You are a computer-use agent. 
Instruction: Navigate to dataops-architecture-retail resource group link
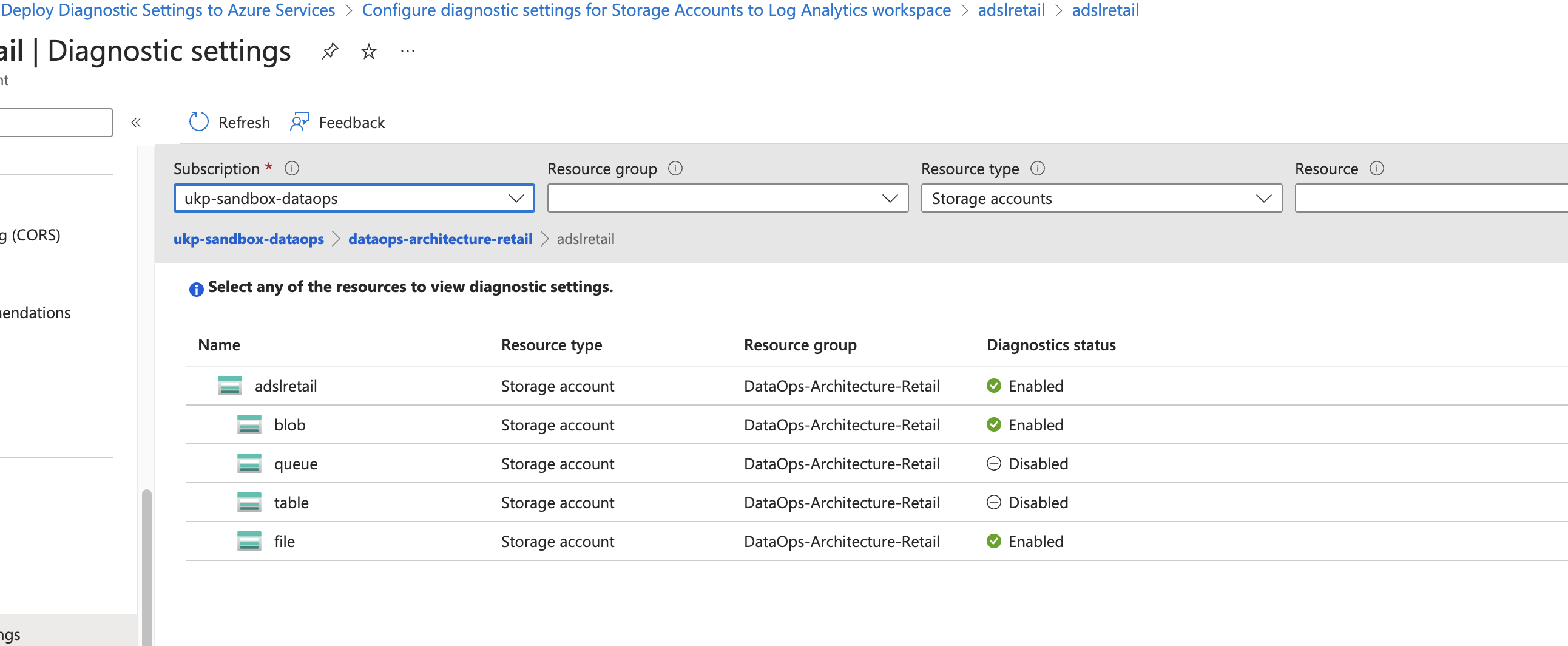(439, 239)
